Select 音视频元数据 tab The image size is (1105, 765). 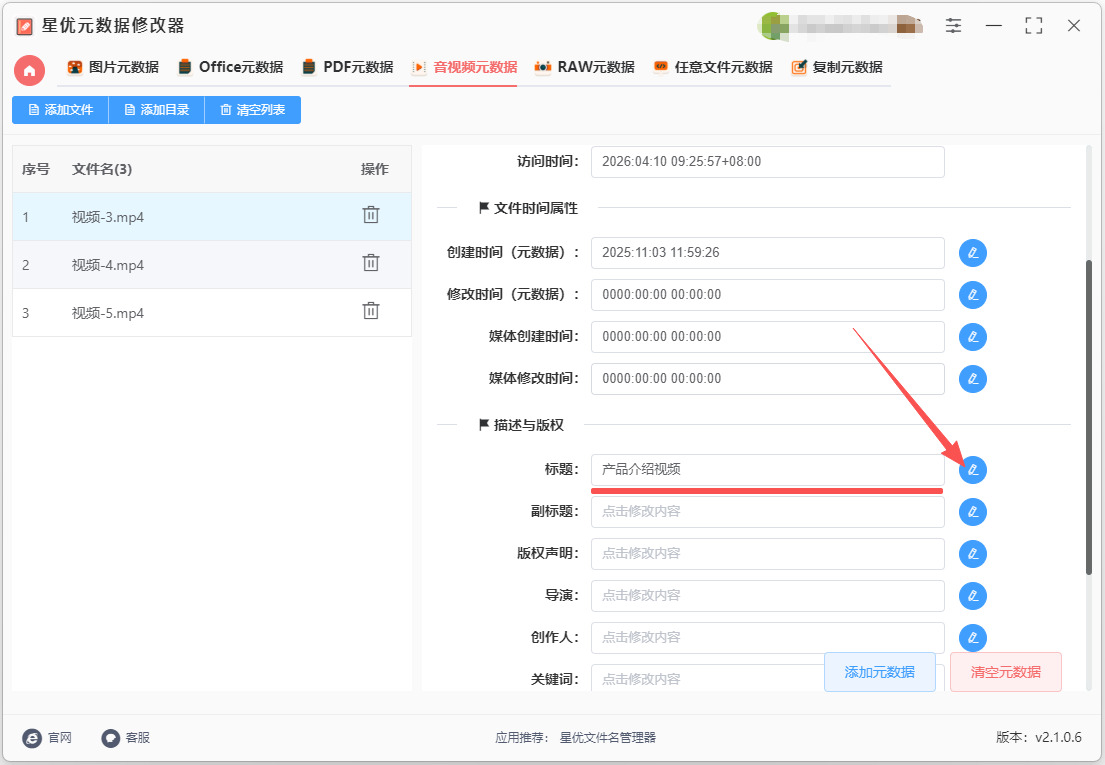click(x=464, y=67)
